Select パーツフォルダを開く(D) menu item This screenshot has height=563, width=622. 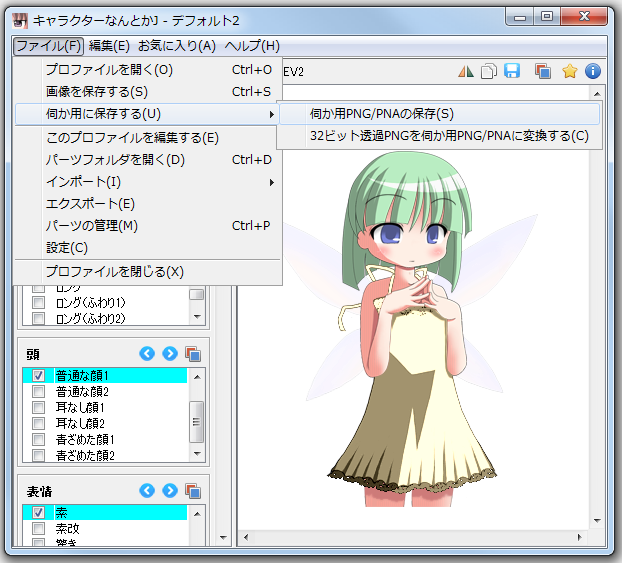coord(147,160)
